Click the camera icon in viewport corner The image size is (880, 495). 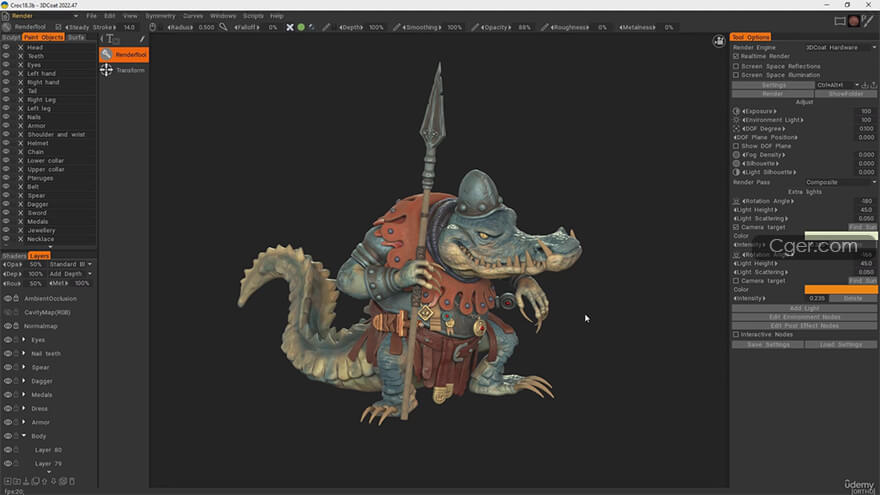click(x=719, y=41)
